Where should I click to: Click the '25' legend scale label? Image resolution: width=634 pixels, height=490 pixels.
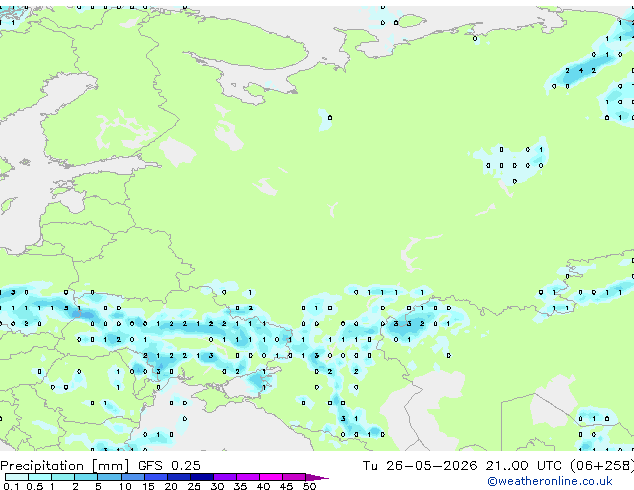[x=194, y=486]
